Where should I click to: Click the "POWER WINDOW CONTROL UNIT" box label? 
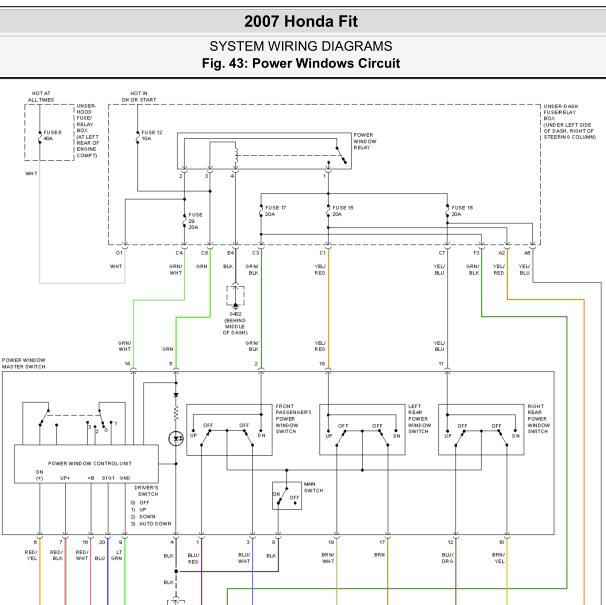point(90,463)
